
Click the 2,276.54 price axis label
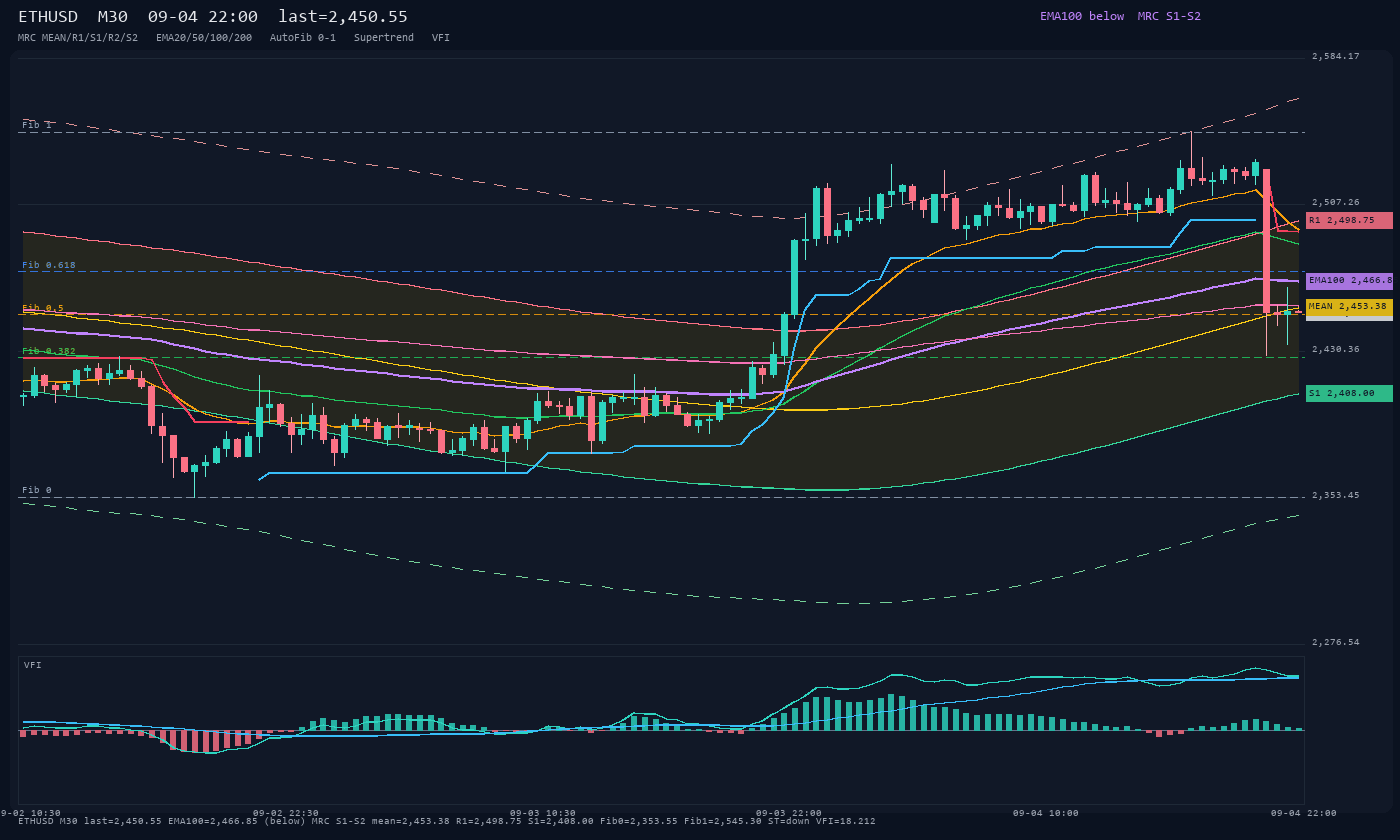pos(1336,642)
